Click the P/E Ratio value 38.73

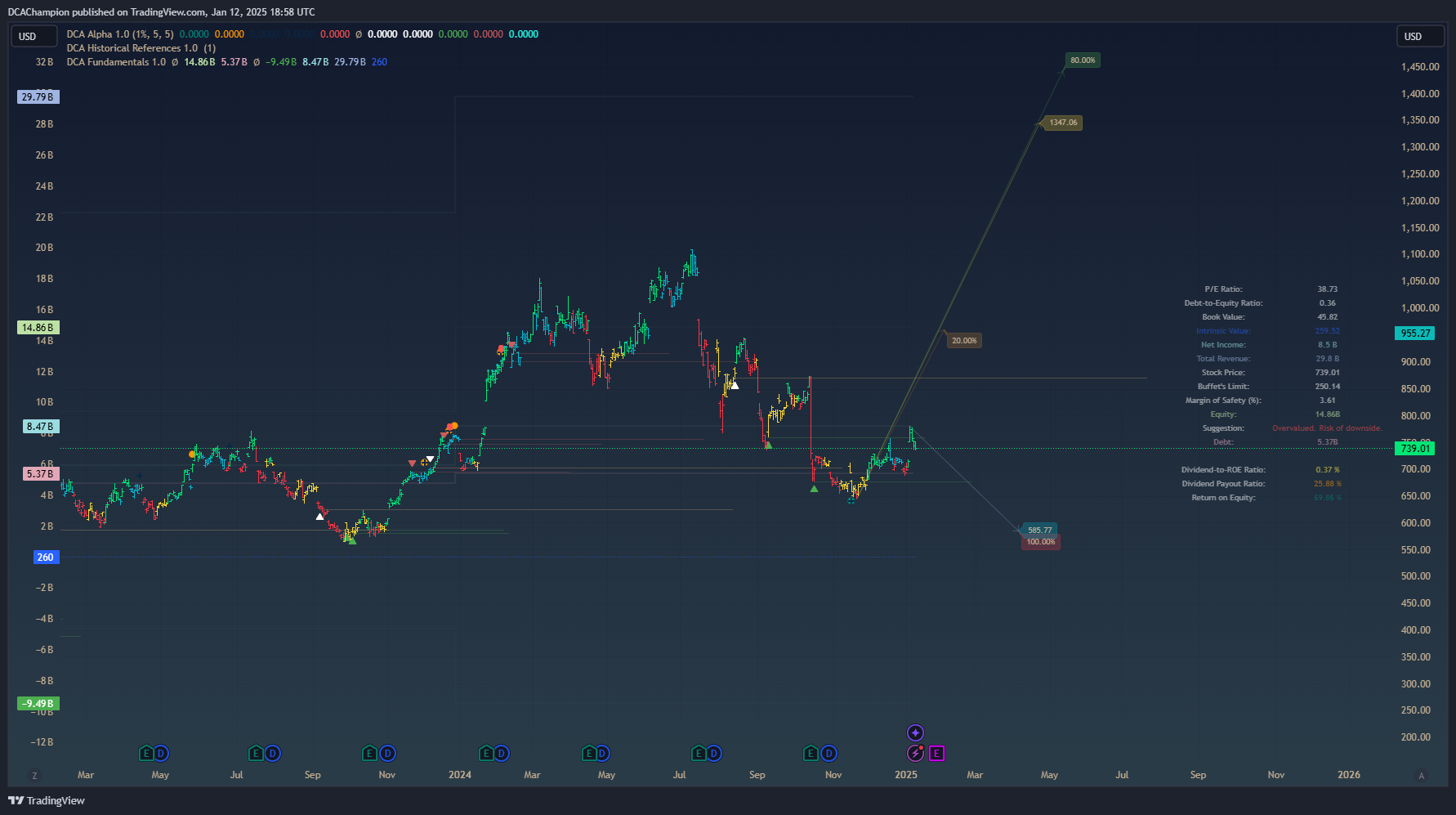coord(1327,289)
